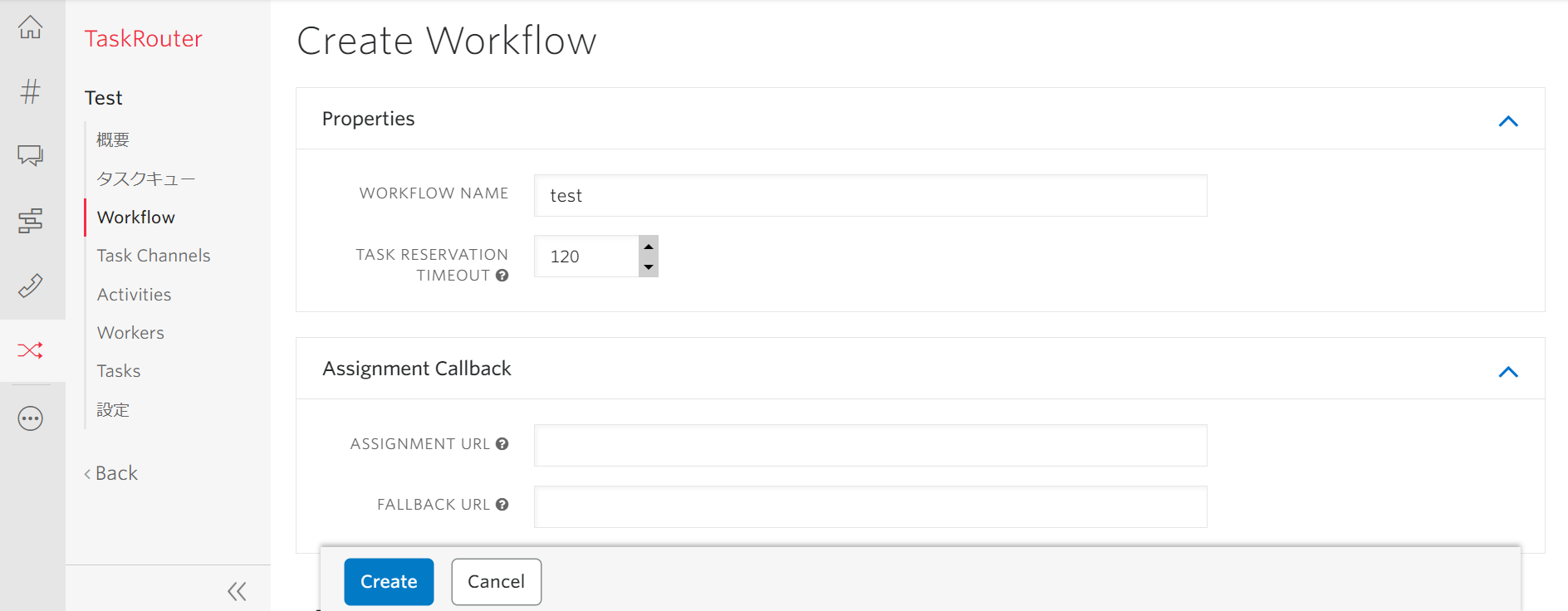Select Workers in the sidebar menu
This screenshot has height=611, width=1568.
pyautogui.click(x=130, y=333)
